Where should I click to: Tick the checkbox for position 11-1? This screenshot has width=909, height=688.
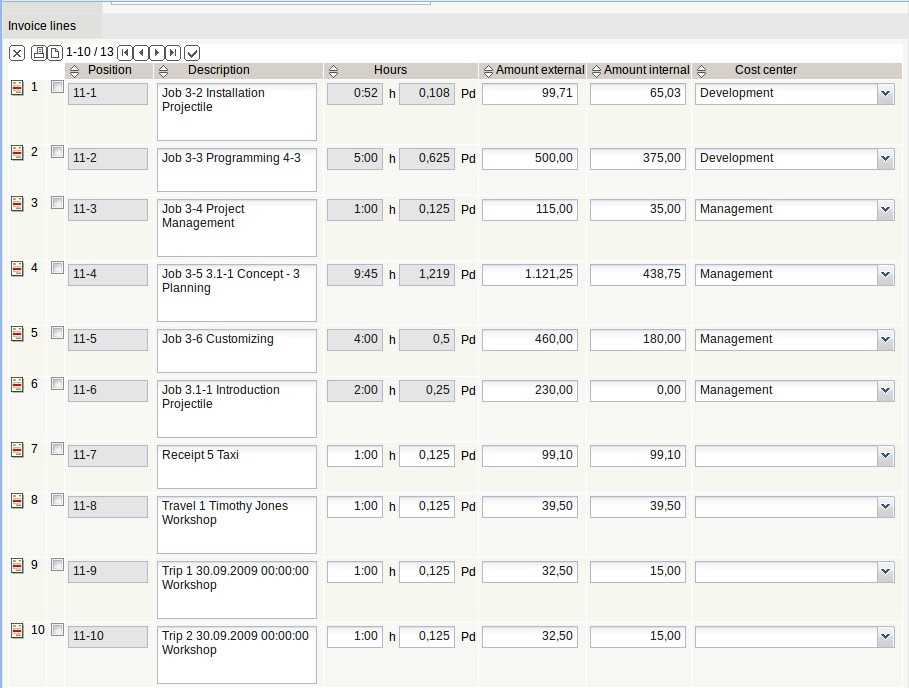click(57, 87)
